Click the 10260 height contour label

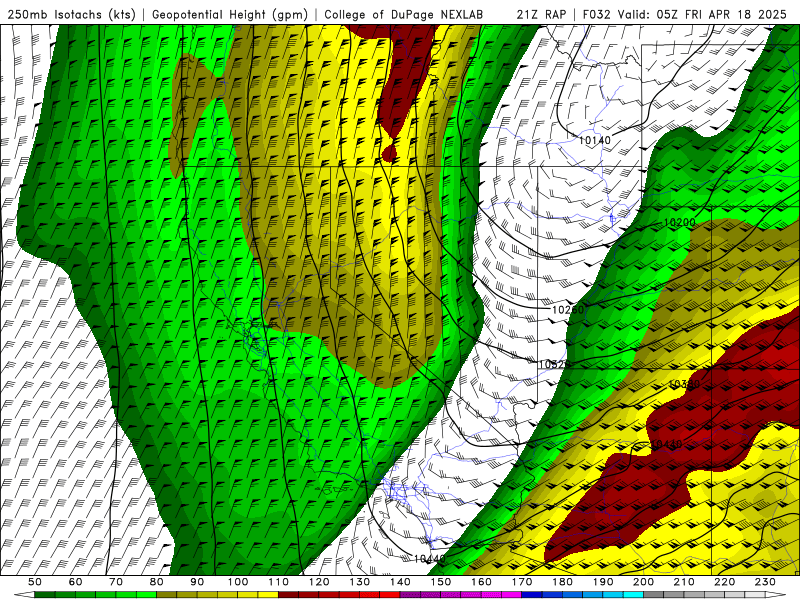point(568,310)
